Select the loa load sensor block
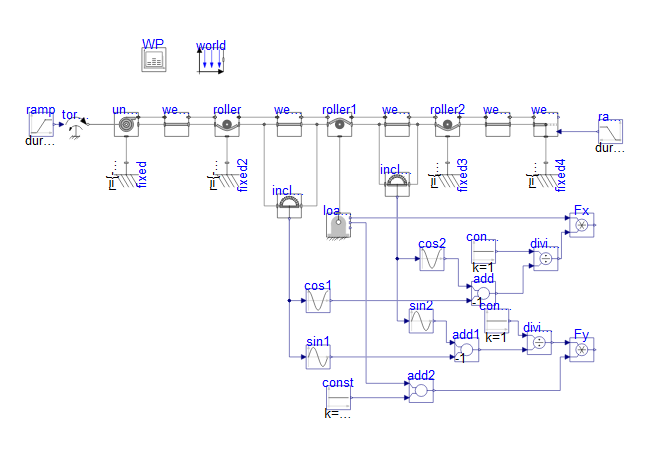660x460 pixels. click(x=339, y=227)
